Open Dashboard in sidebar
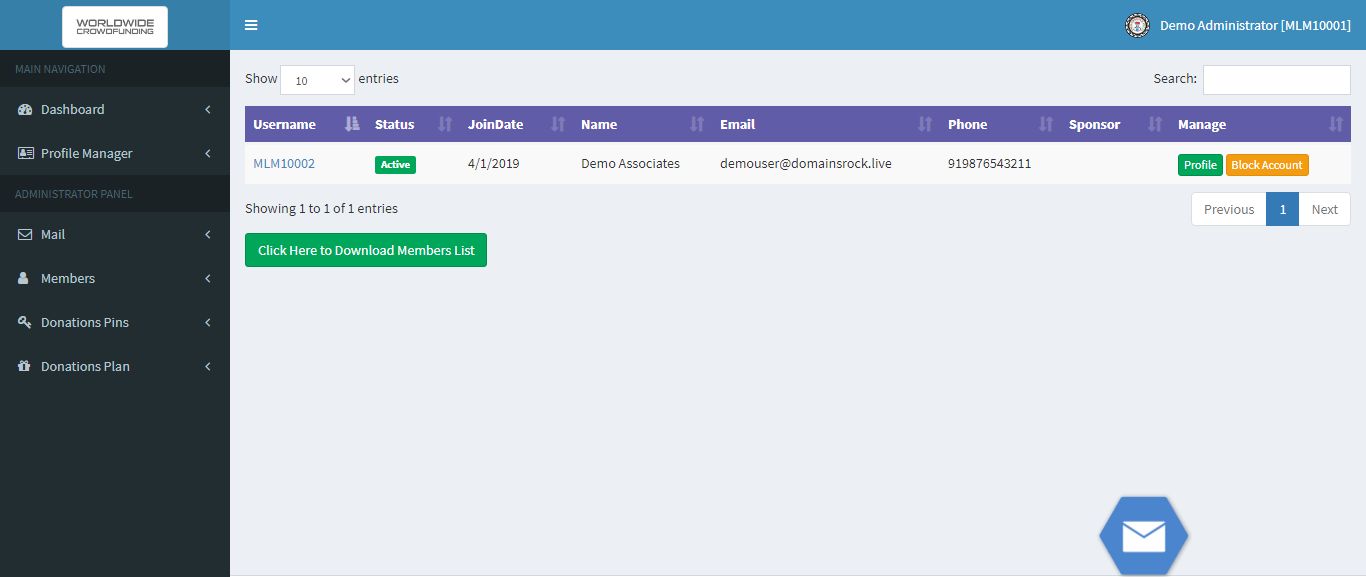This screenshot has width=1366, height=577. (x=115, y=109)
